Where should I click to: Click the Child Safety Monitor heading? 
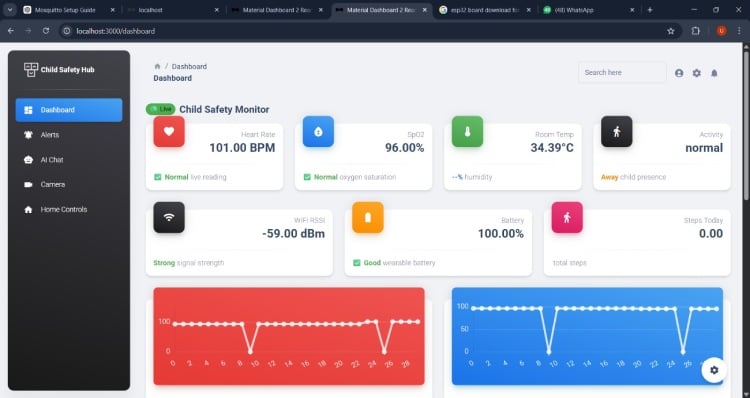[x=224, y=110]
